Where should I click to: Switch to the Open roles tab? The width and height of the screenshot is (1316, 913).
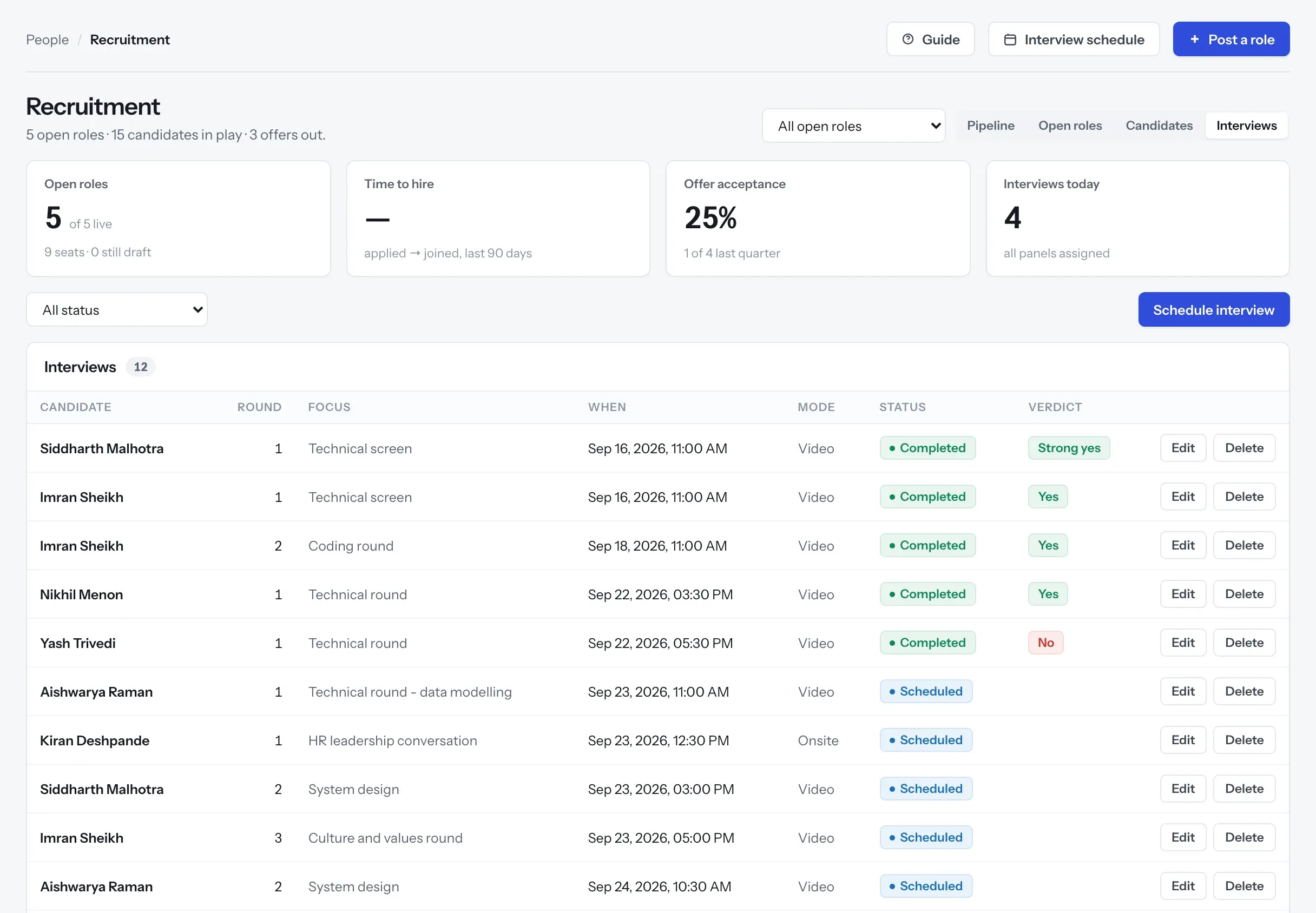pyautogui.click(x=1069, y=125)
